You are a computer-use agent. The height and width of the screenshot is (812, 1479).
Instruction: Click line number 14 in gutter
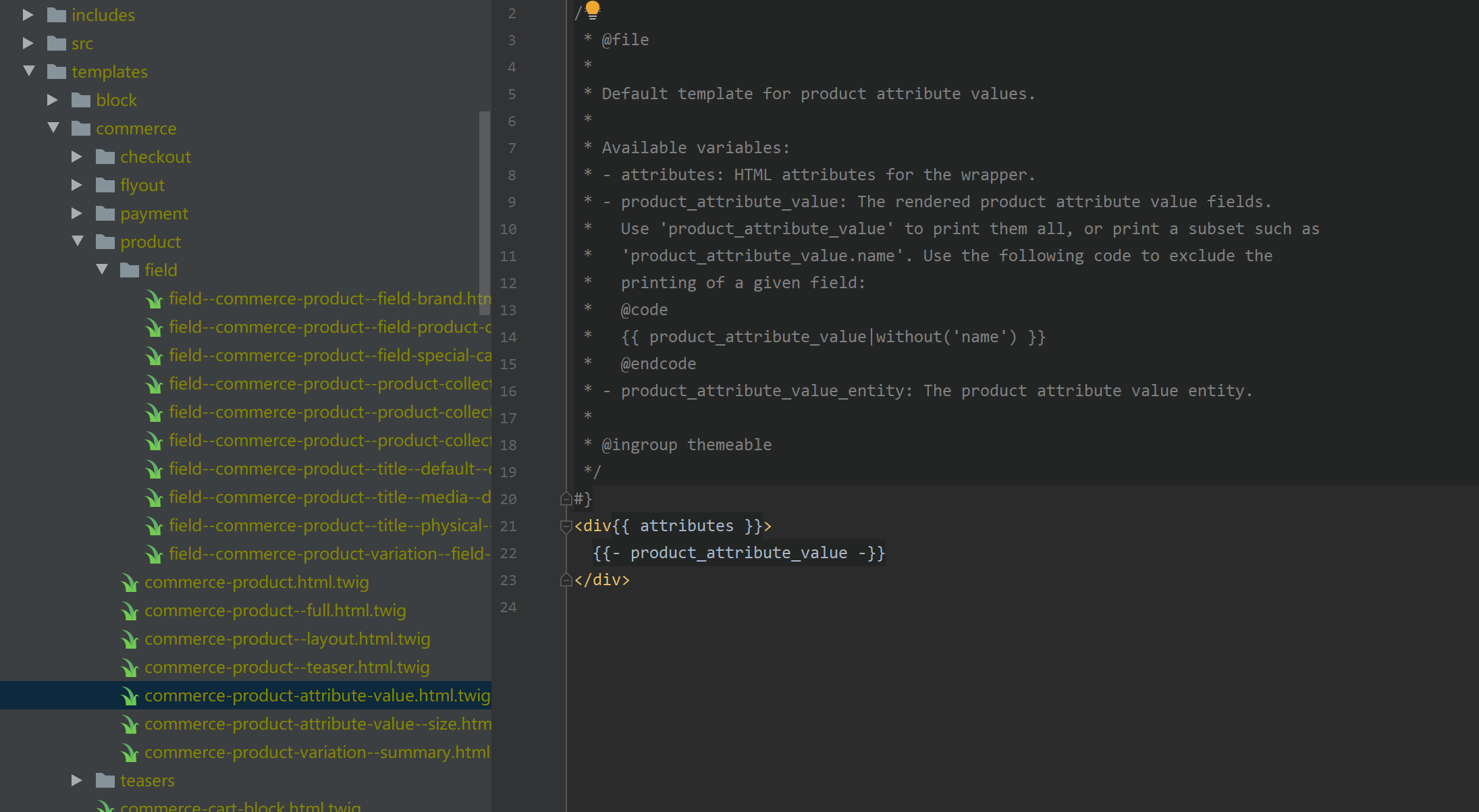[508, 337]
